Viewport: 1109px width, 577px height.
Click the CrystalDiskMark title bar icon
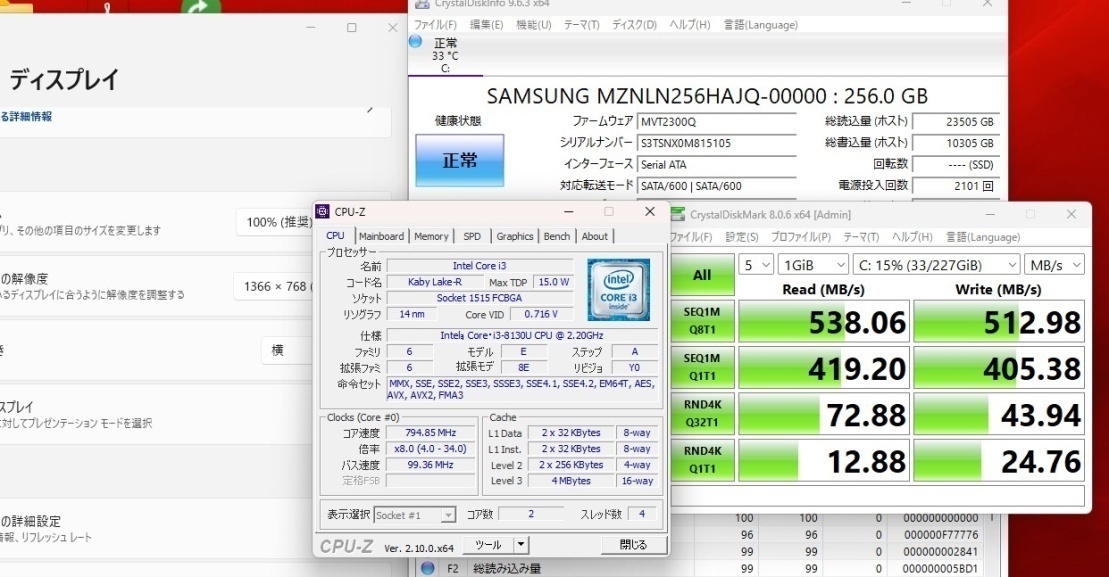point(678,214)
